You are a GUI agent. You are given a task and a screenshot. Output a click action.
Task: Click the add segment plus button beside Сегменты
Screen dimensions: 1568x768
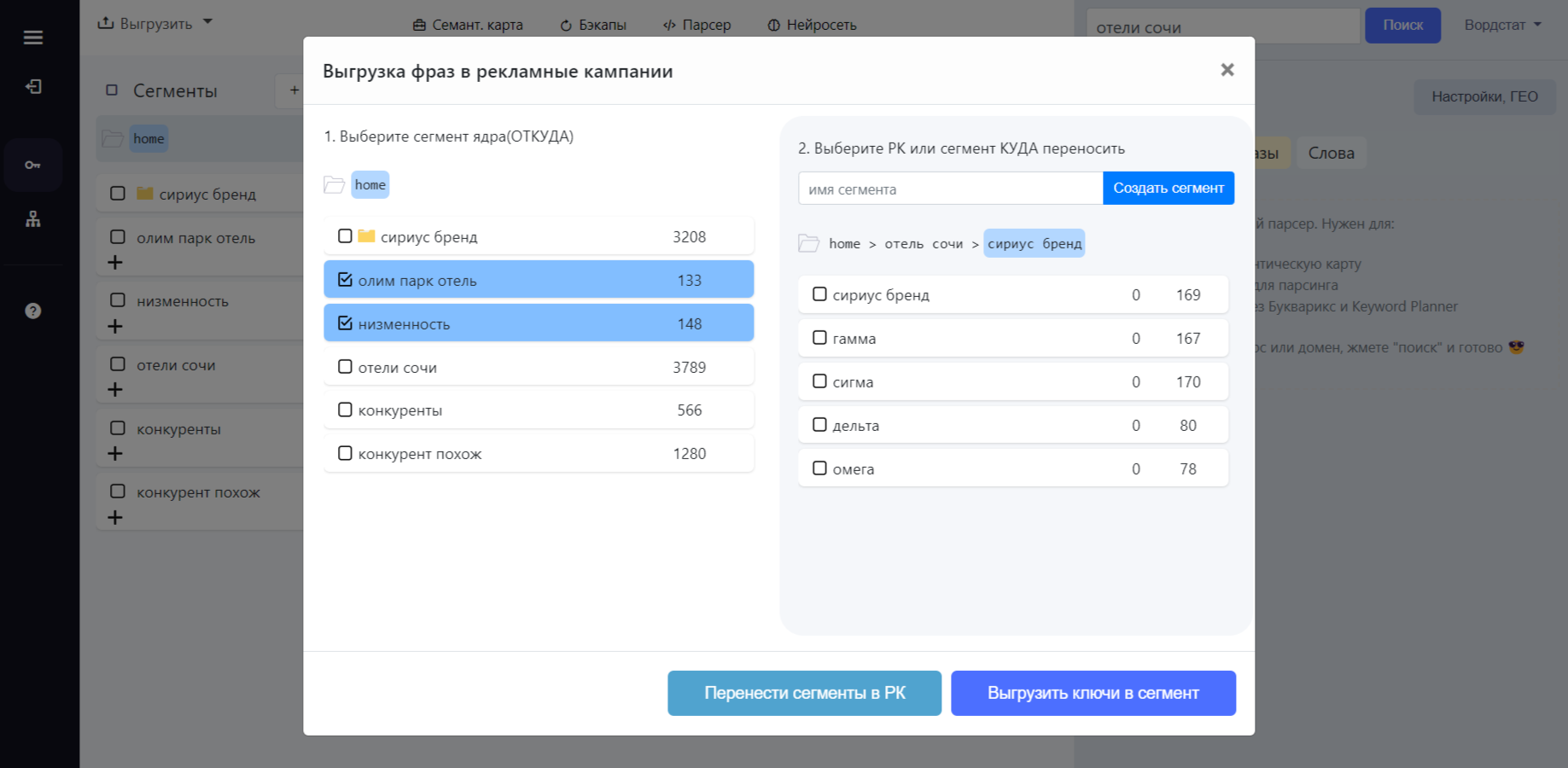(294, 90)
